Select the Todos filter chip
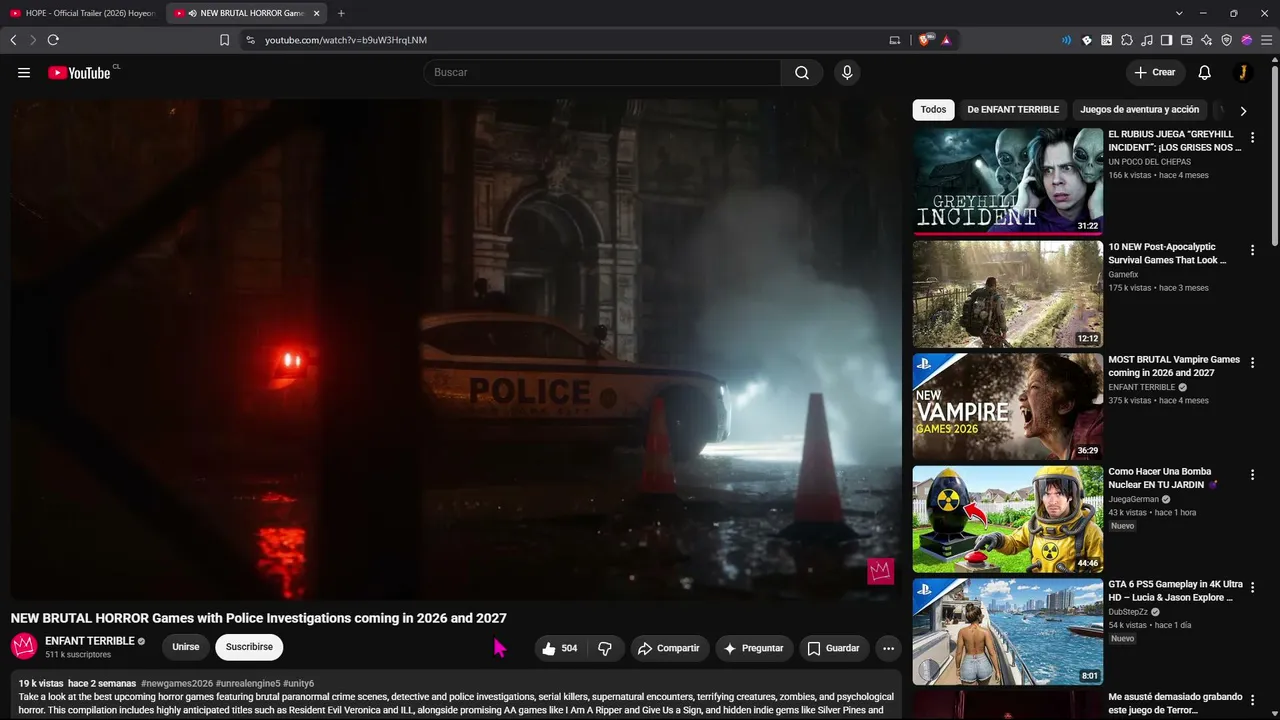The image size is (1280, 720). pos(933,110)
